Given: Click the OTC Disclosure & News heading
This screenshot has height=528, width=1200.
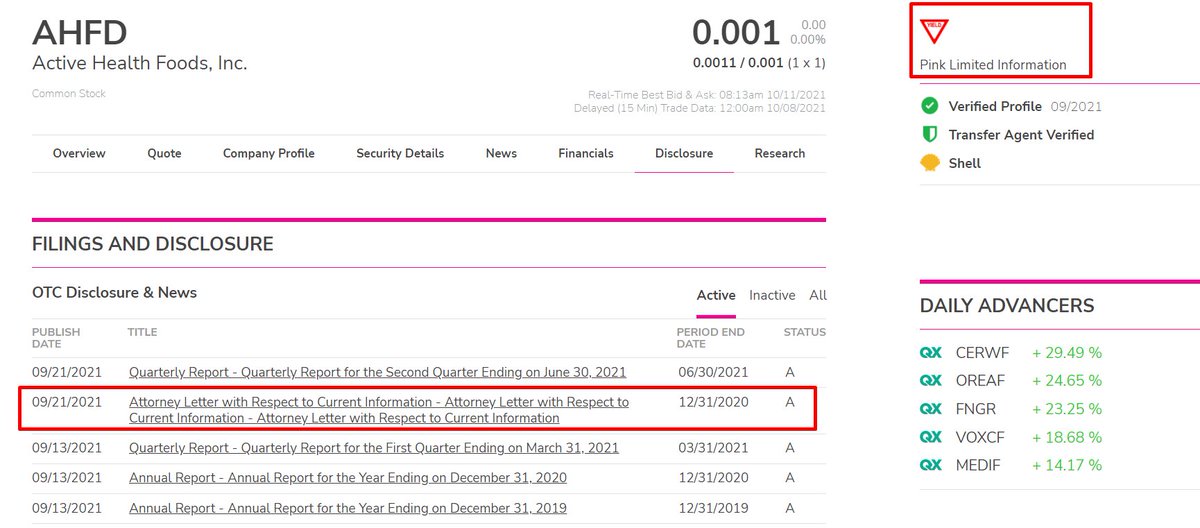Looking at the screenshot, I should [x=114, y=293].
